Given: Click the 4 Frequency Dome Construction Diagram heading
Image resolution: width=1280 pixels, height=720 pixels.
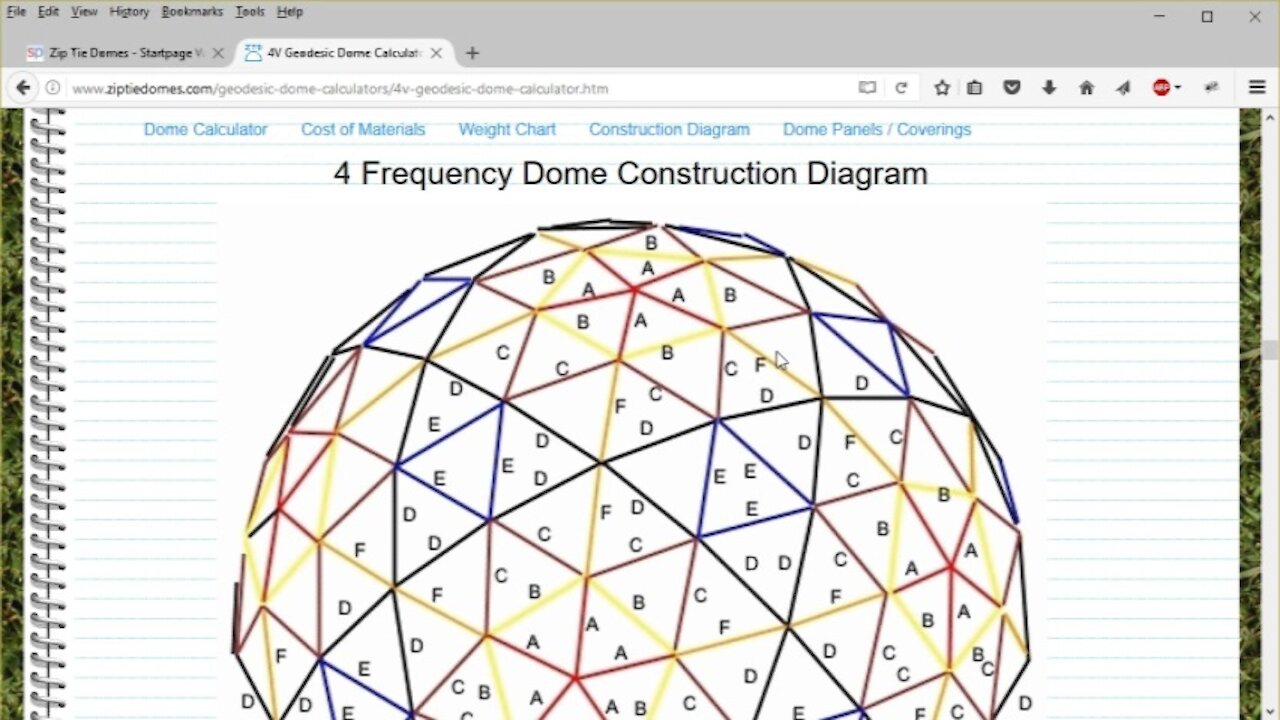Looking at the screenshot, I should click(631, 173).
